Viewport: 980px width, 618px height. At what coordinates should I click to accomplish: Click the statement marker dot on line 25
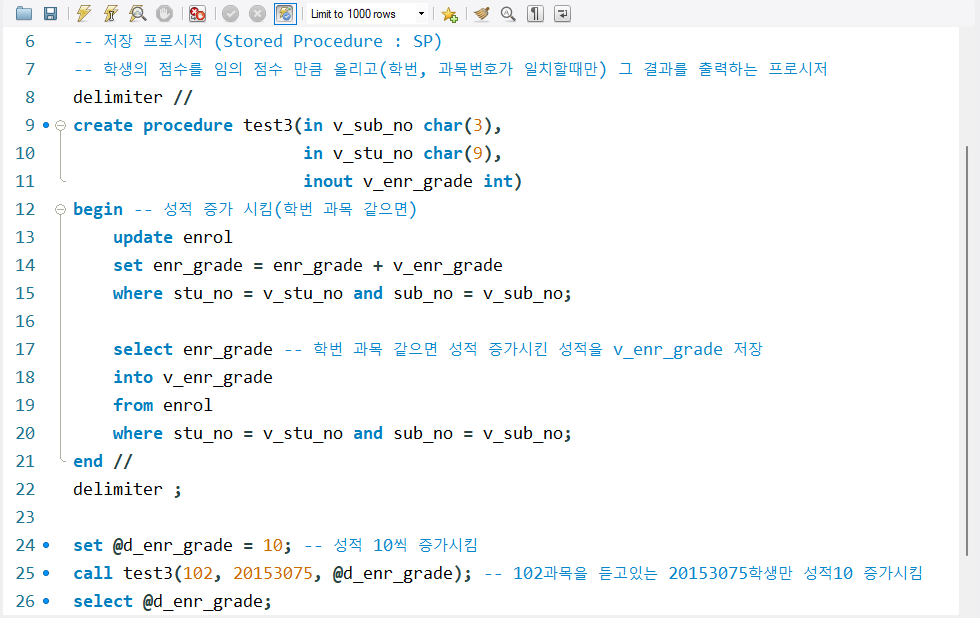(46, 573)
